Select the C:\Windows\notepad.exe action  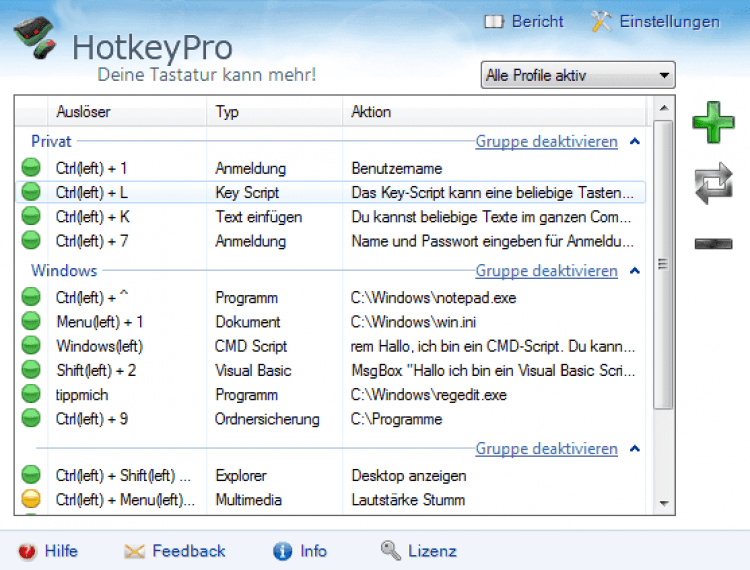point(433,297)
